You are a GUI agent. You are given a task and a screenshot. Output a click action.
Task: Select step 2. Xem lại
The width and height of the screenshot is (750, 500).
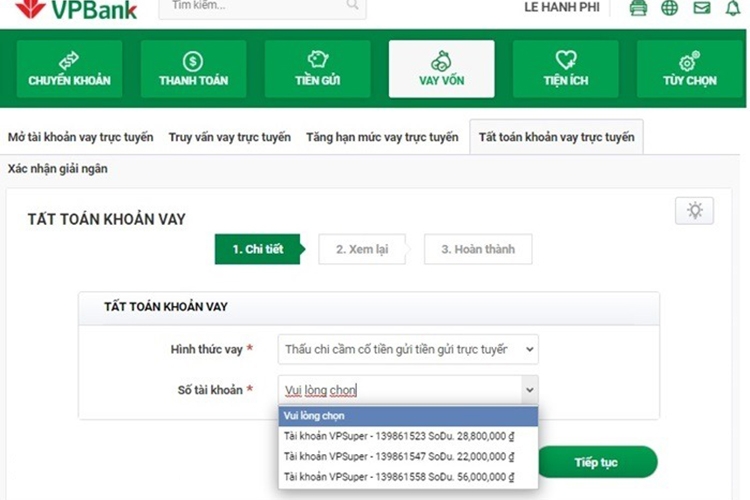(x=362, y=249)
